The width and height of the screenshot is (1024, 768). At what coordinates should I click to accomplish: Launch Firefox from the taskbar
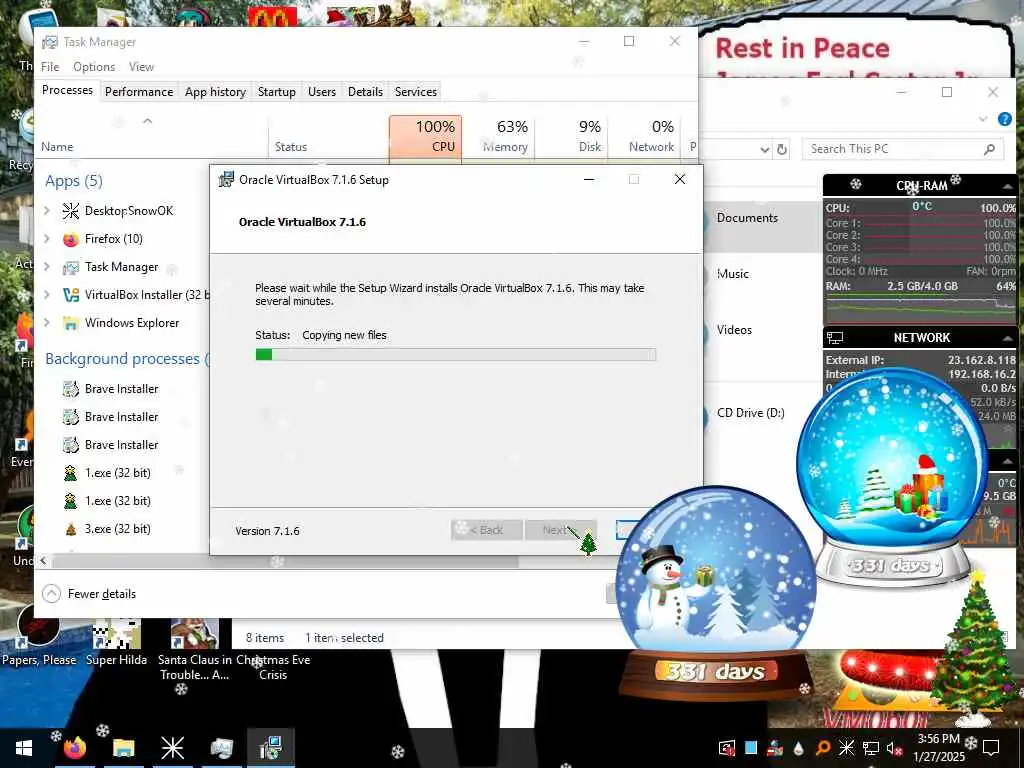(x=74, y=748)
